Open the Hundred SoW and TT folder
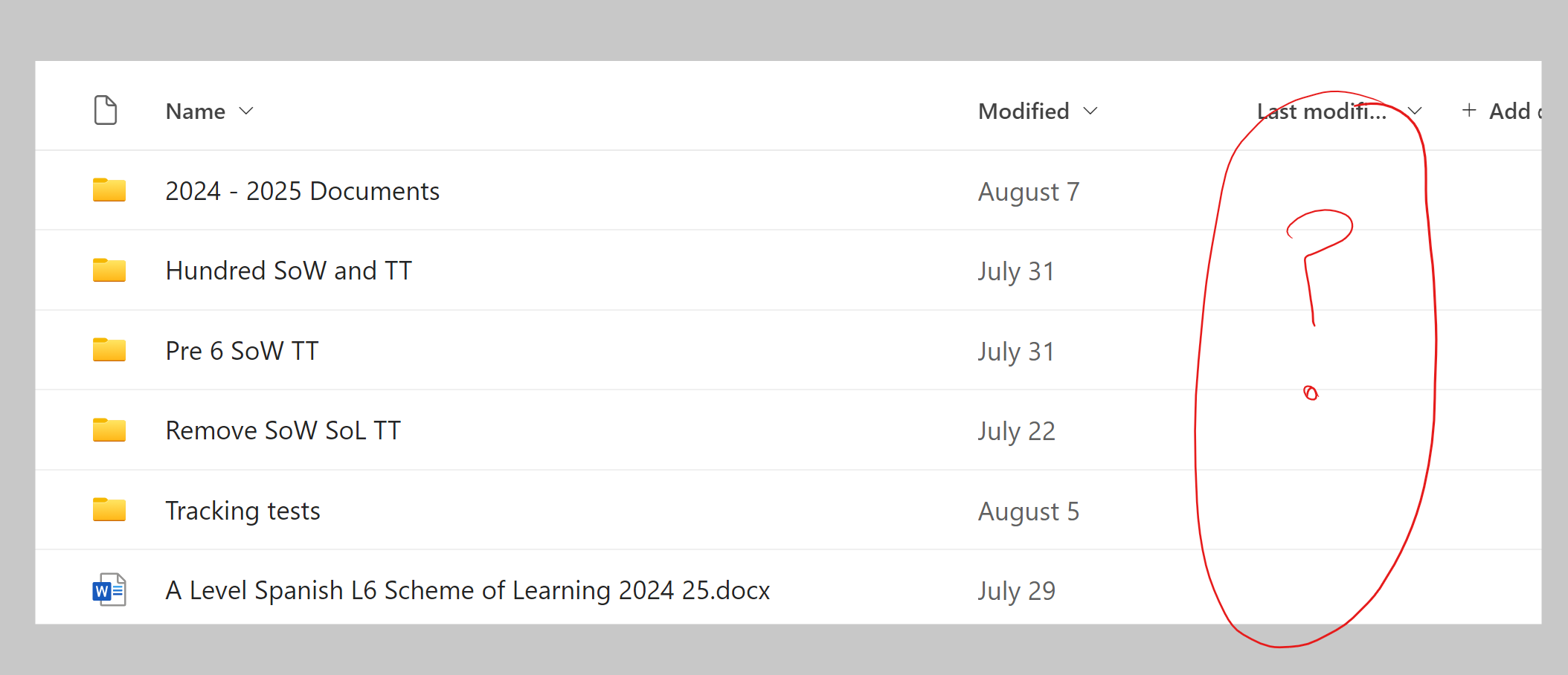The image size is (1568, 675). 289,271
